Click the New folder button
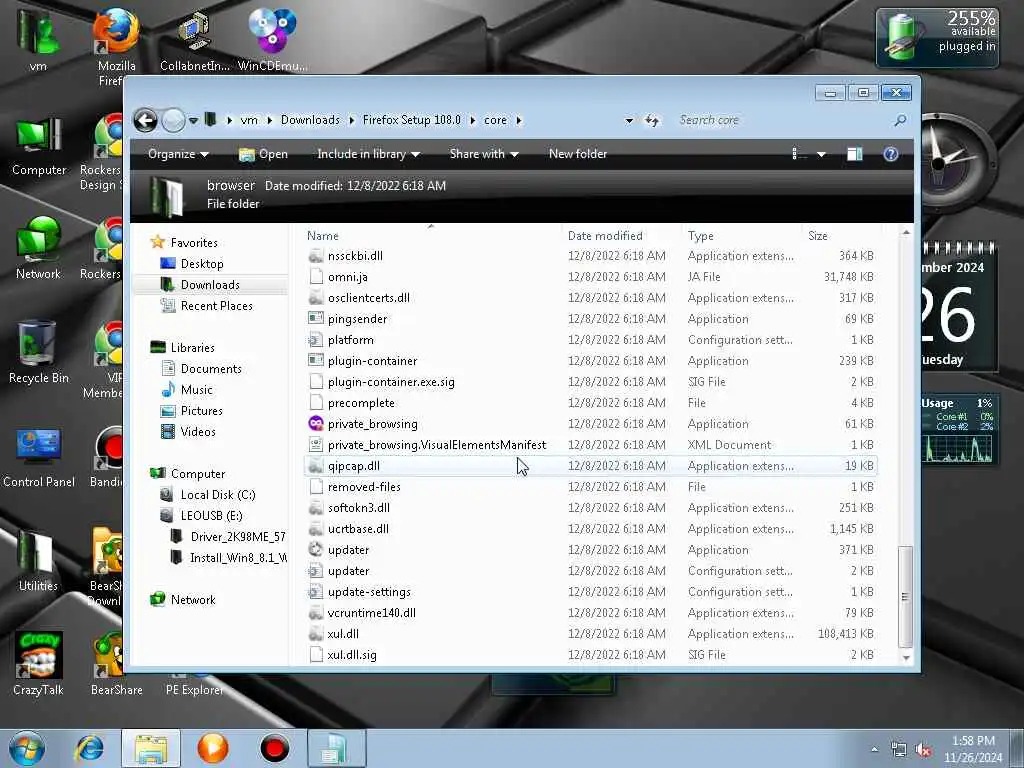 tap(578, 154)
